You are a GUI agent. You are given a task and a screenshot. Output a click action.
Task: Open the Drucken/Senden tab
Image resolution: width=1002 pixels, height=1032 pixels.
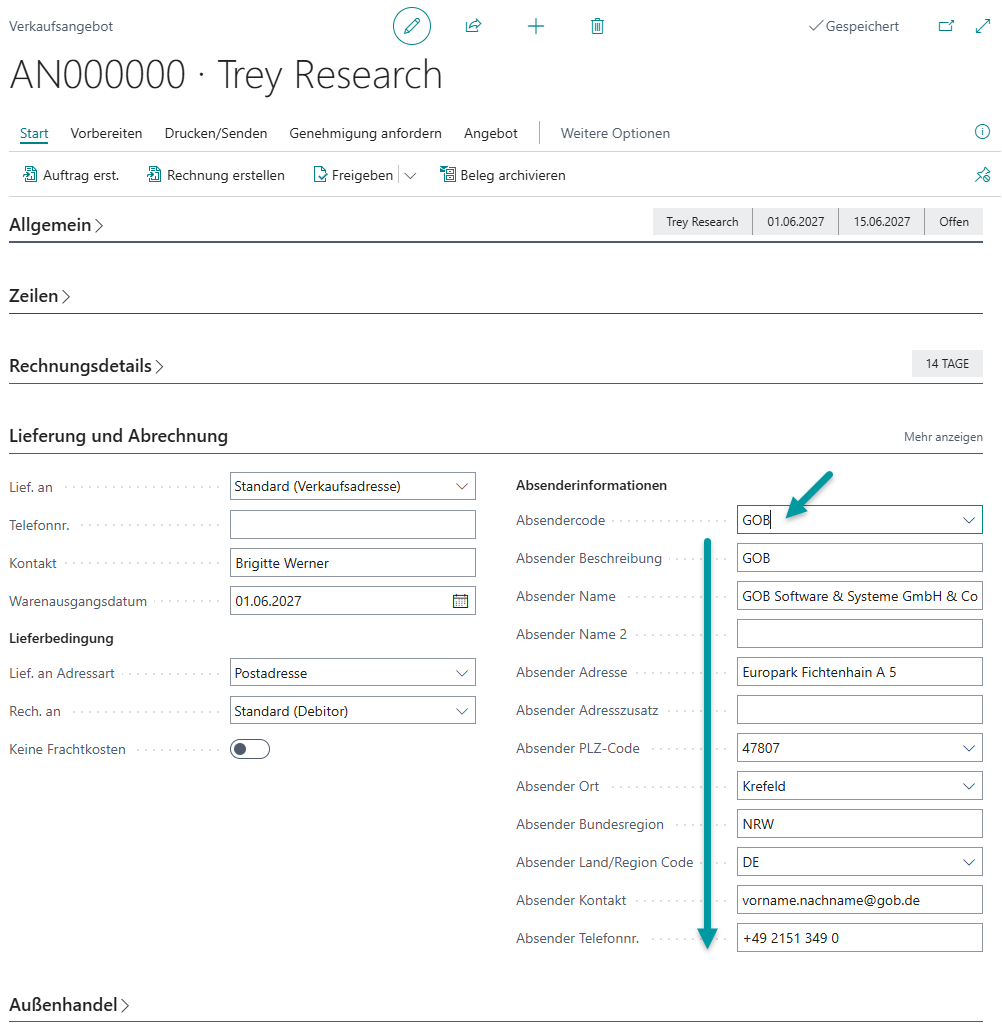coord(216,133)
